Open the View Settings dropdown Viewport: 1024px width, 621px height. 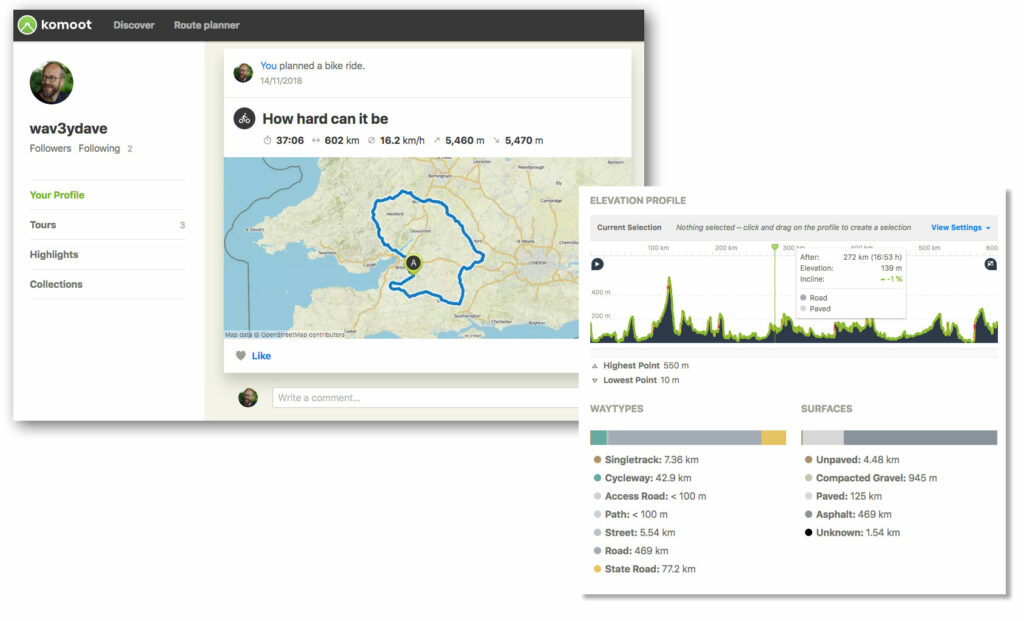point(960,227)
